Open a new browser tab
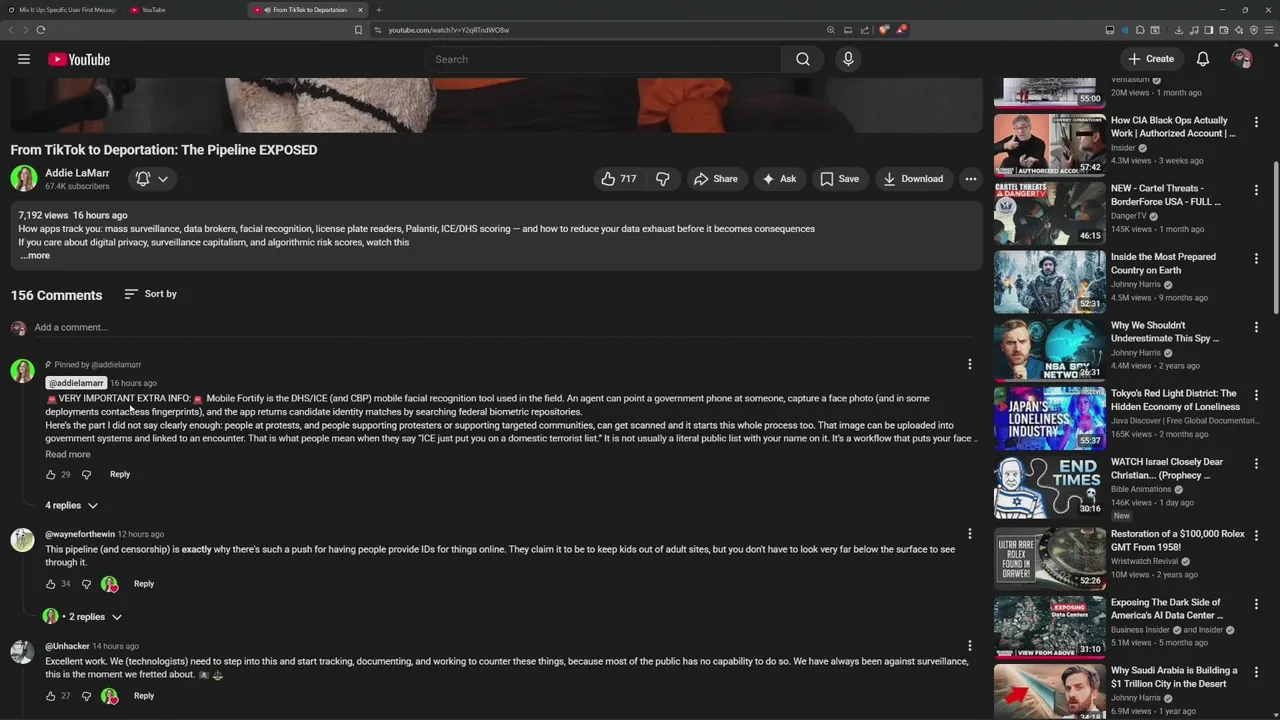 click(379, 10)
